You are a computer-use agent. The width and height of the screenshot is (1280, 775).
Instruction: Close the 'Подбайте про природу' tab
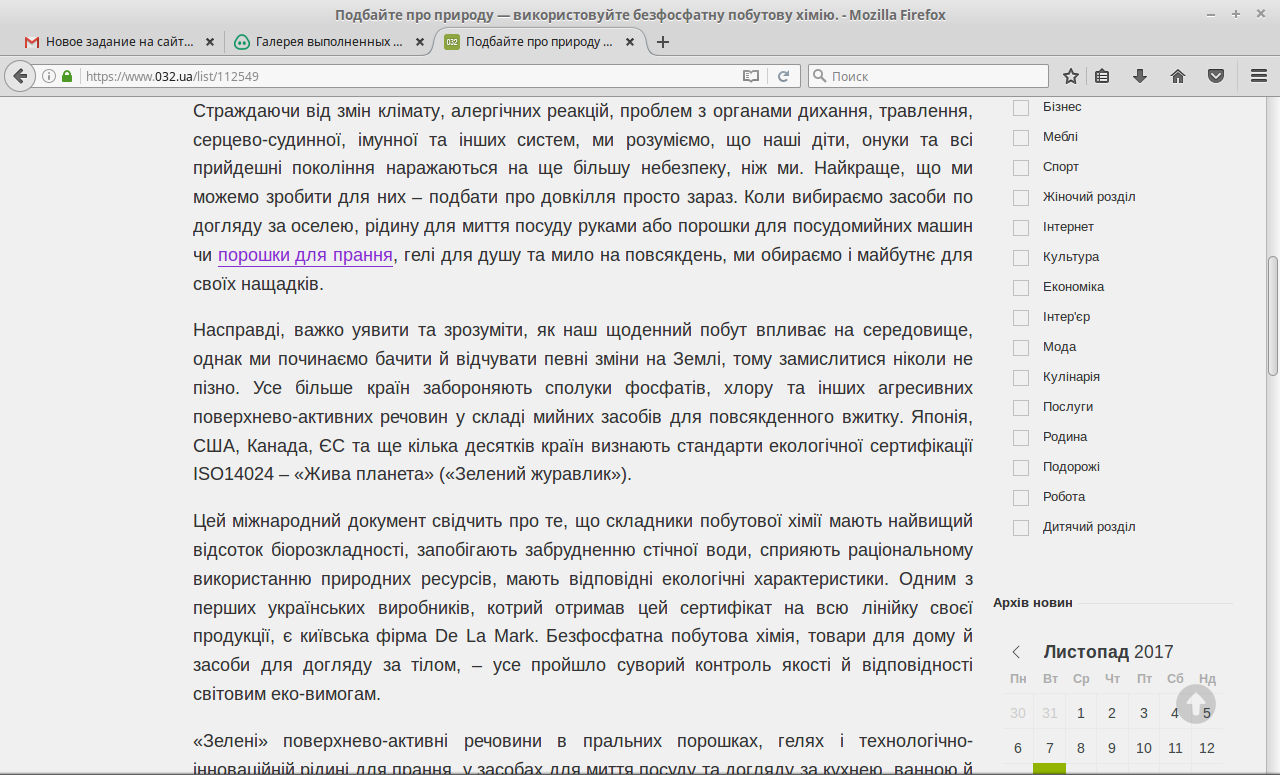(630, 42)
